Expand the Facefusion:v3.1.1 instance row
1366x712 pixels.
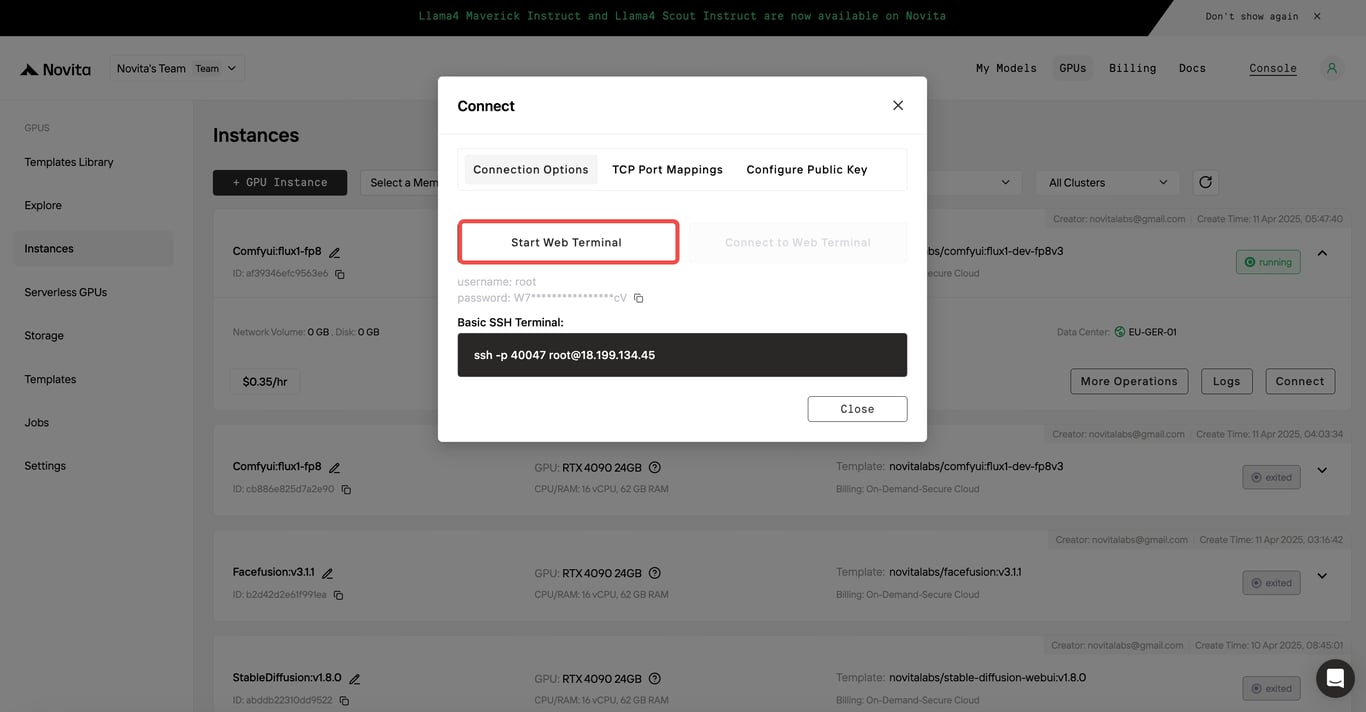(x=1322, y=576)
